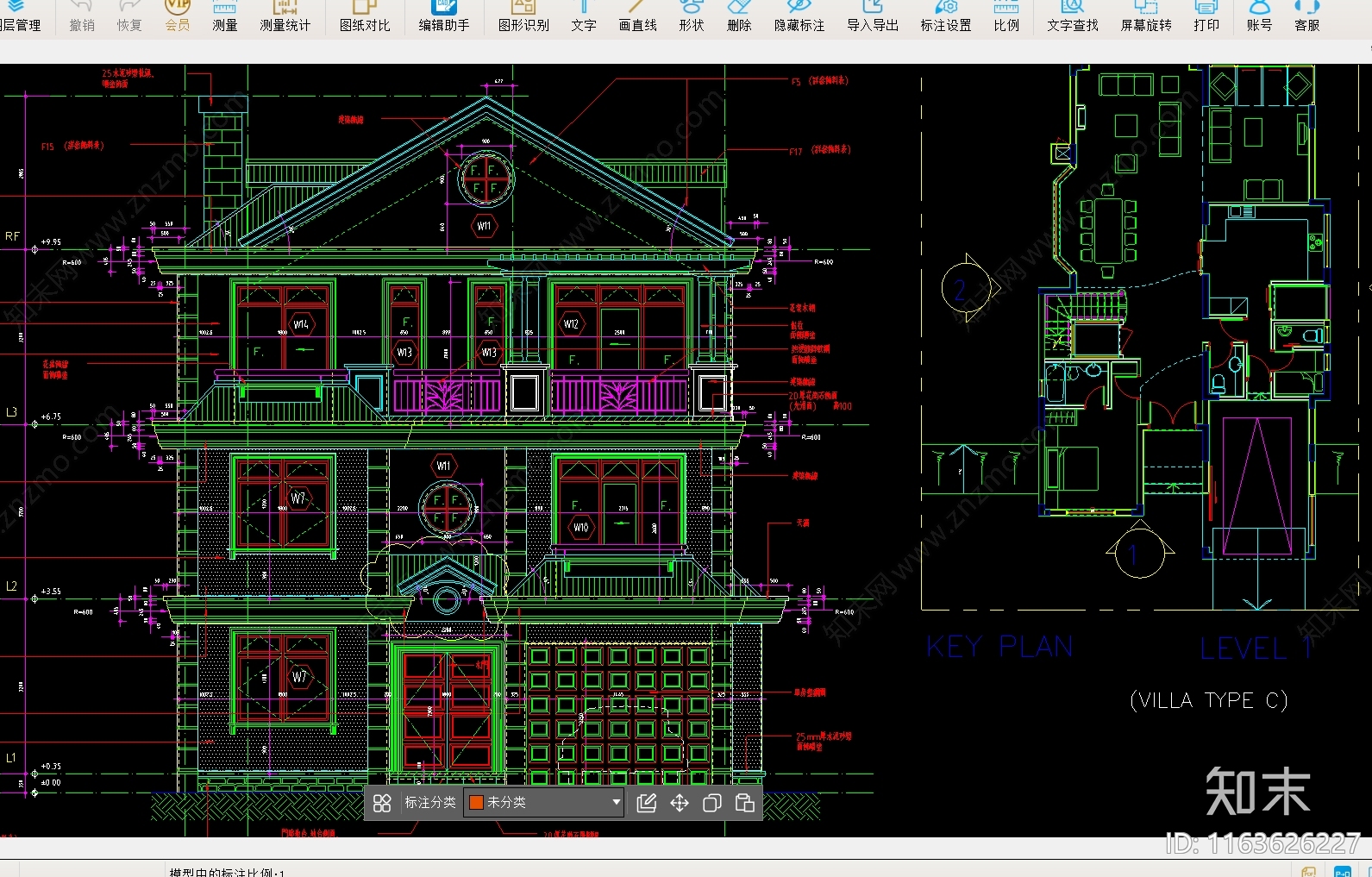
Task: Click the orange 未分类 color swatch
Action: [x=476, y=803]
